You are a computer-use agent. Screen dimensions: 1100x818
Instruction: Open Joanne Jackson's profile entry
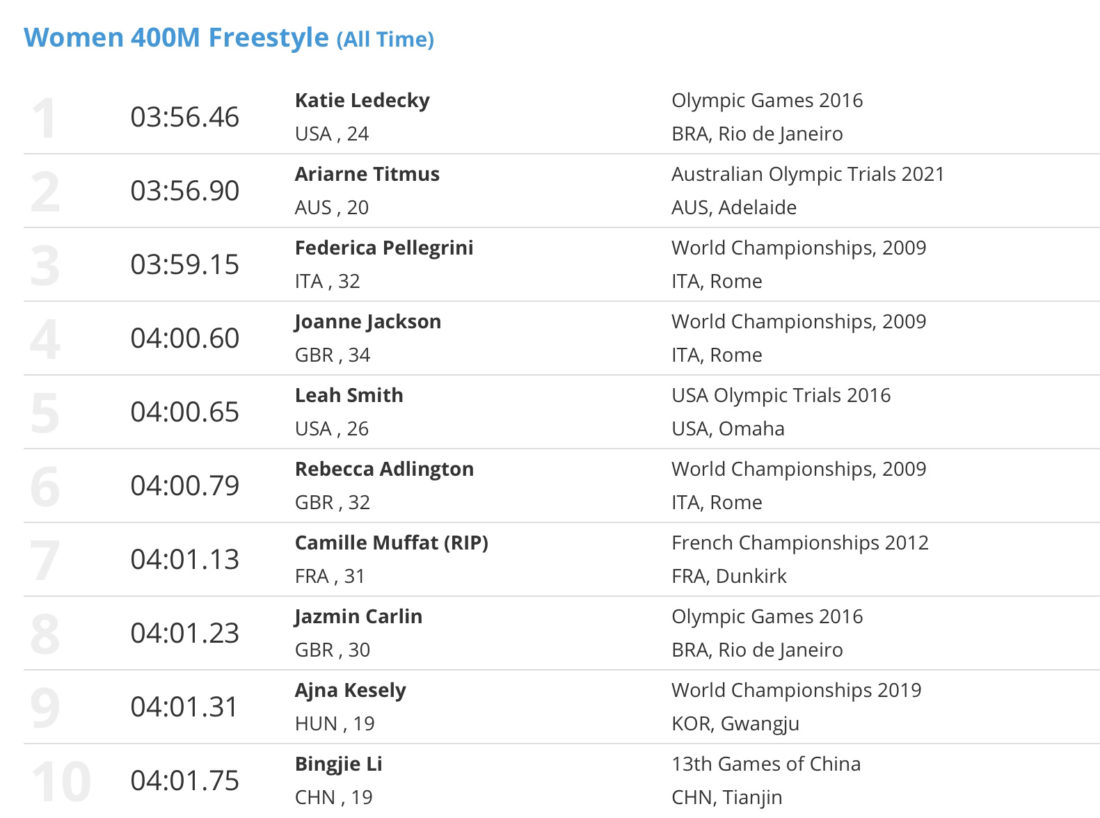[x=368, y=322]
